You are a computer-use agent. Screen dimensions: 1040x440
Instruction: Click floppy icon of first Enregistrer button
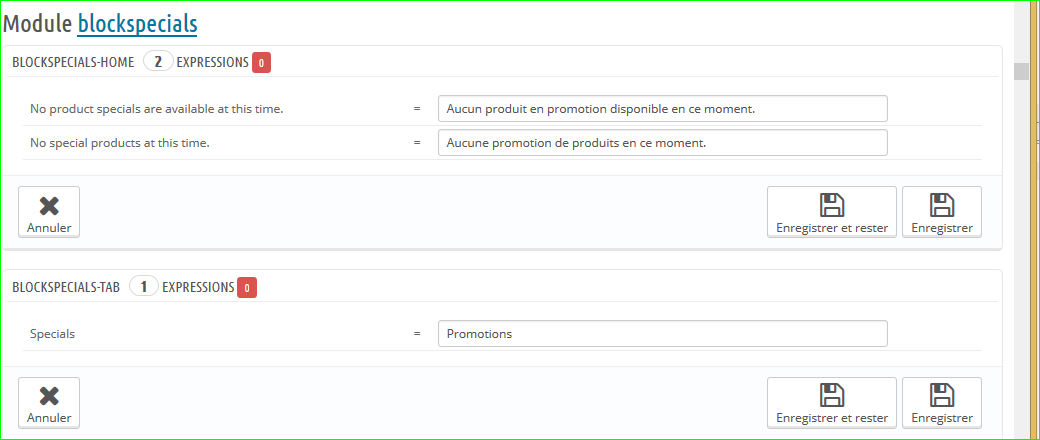pos(941,205)
